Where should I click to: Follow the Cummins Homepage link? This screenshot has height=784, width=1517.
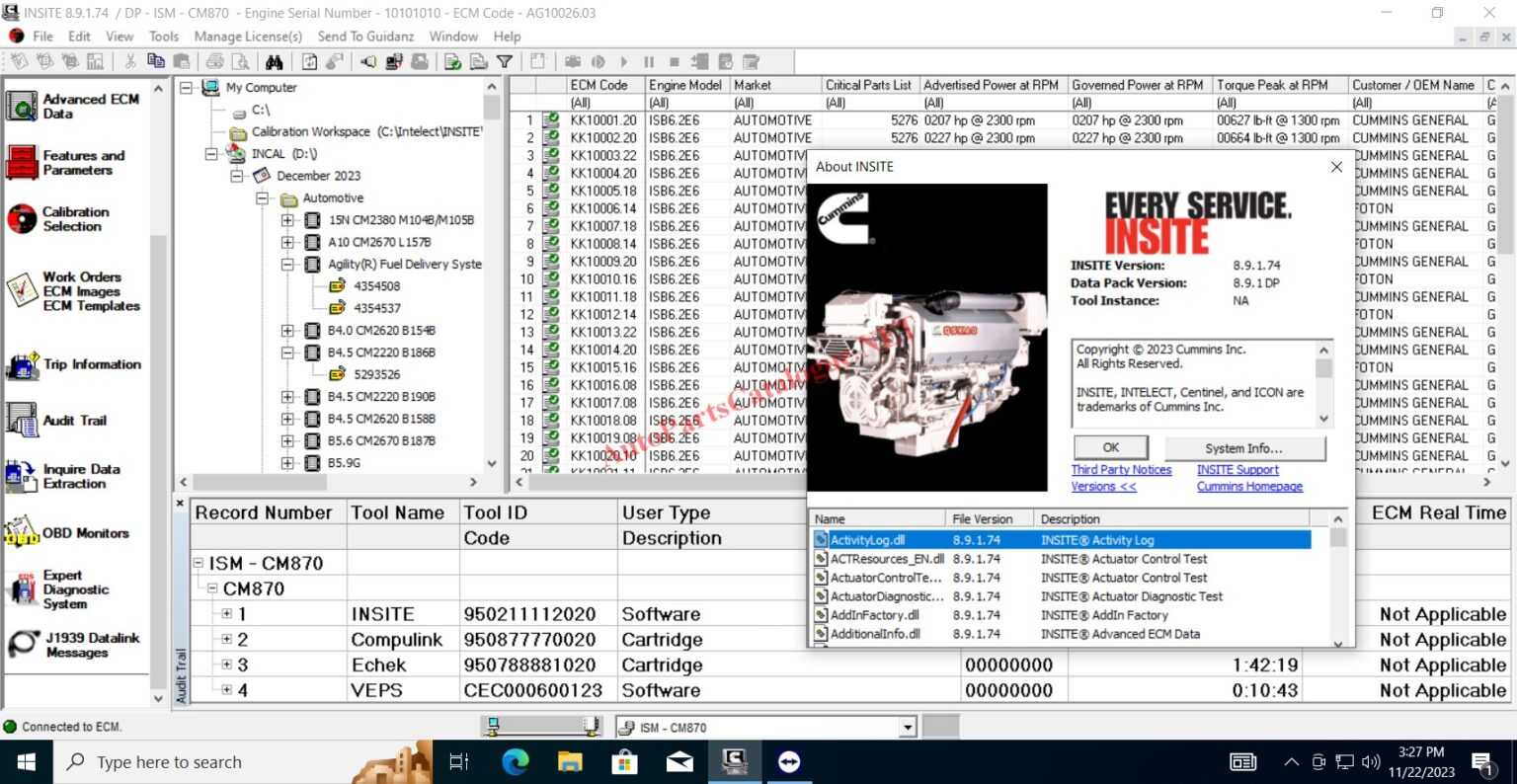coord(1249,487)
